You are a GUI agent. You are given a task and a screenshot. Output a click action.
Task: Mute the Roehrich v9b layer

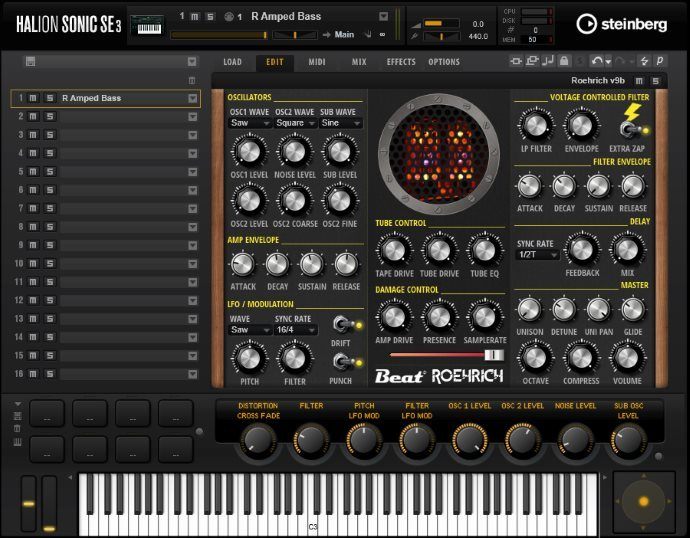pyautogui.click(x=639, y=81)
